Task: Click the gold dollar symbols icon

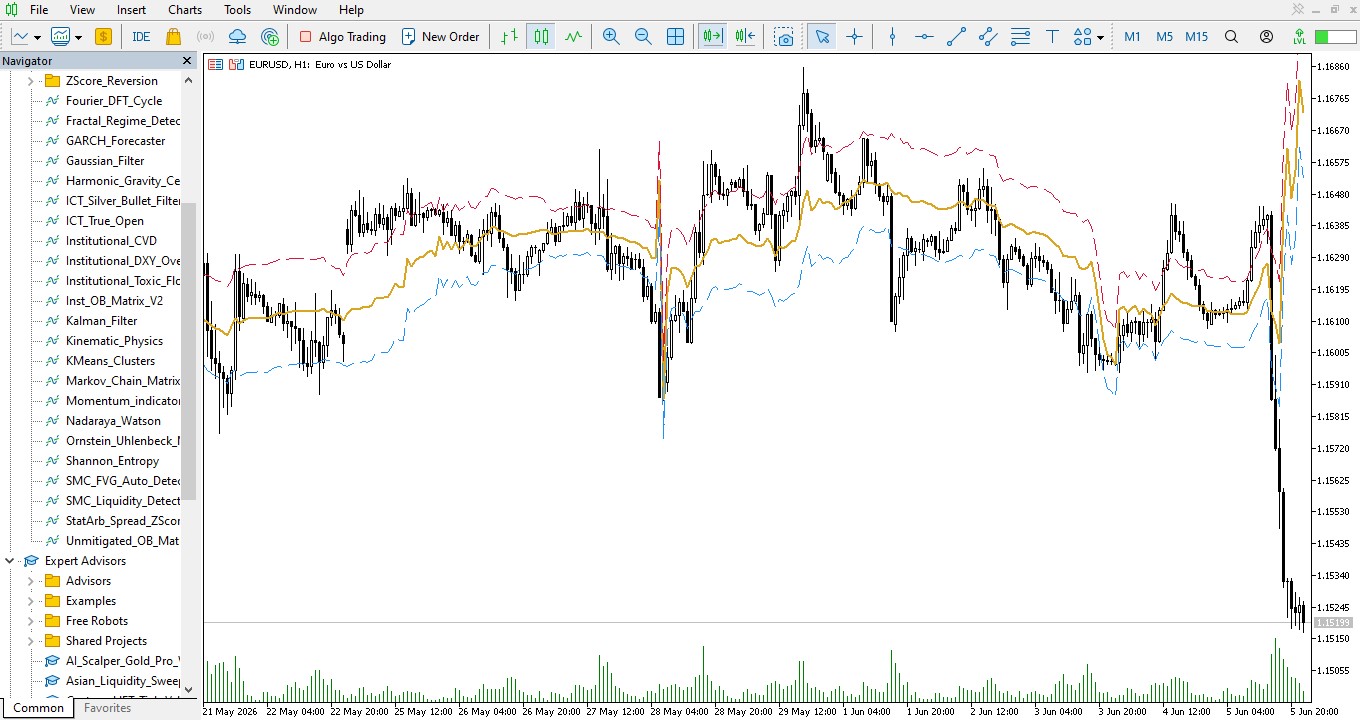Action: tap(103, 37)
